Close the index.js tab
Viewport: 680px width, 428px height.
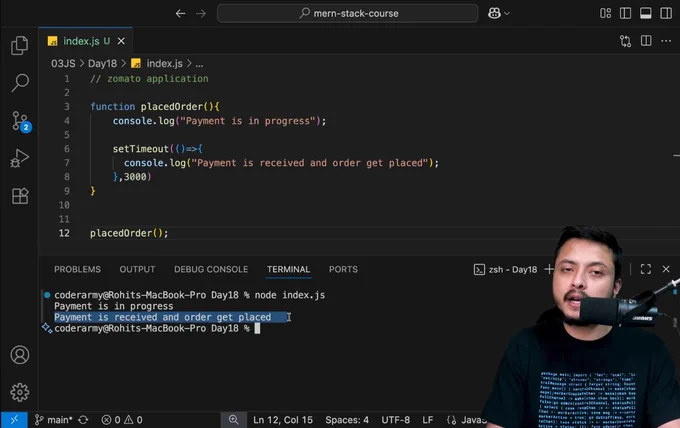coord(121,41)
